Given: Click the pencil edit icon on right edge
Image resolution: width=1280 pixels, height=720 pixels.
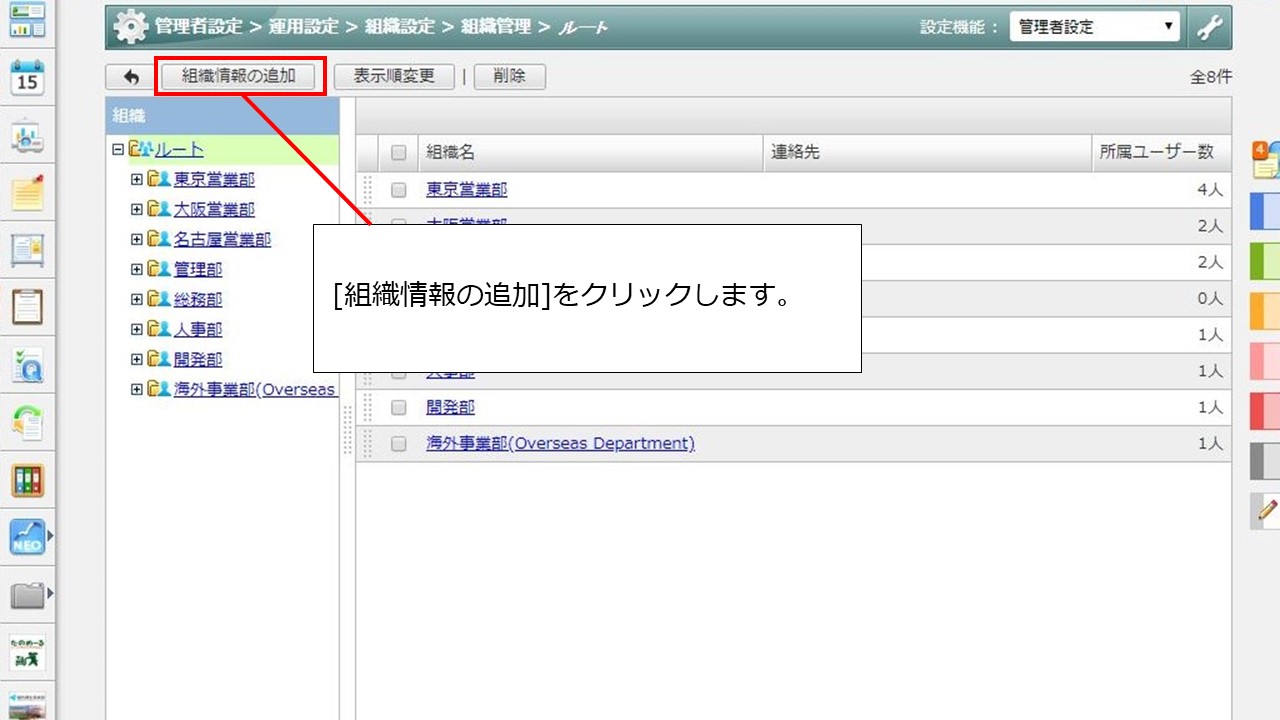Looking at the screenshot, I should click(x=1267, y=510).
